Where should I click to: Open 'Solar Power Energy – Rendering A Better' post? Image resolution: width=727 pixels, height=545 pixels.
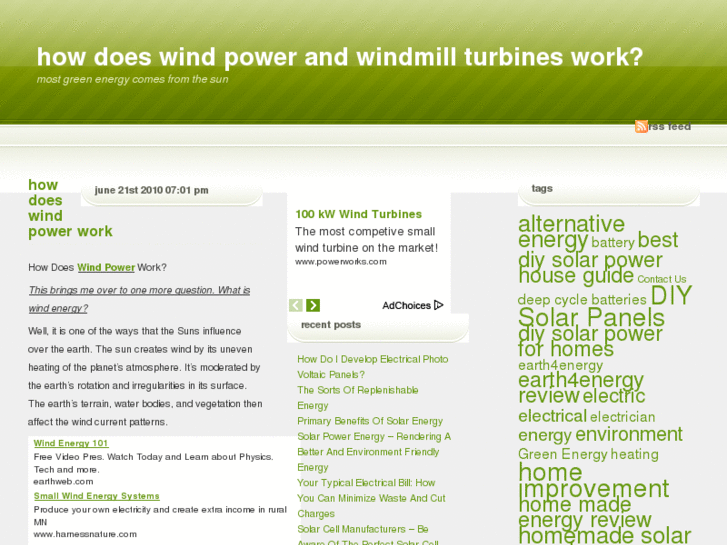(374, 452)
